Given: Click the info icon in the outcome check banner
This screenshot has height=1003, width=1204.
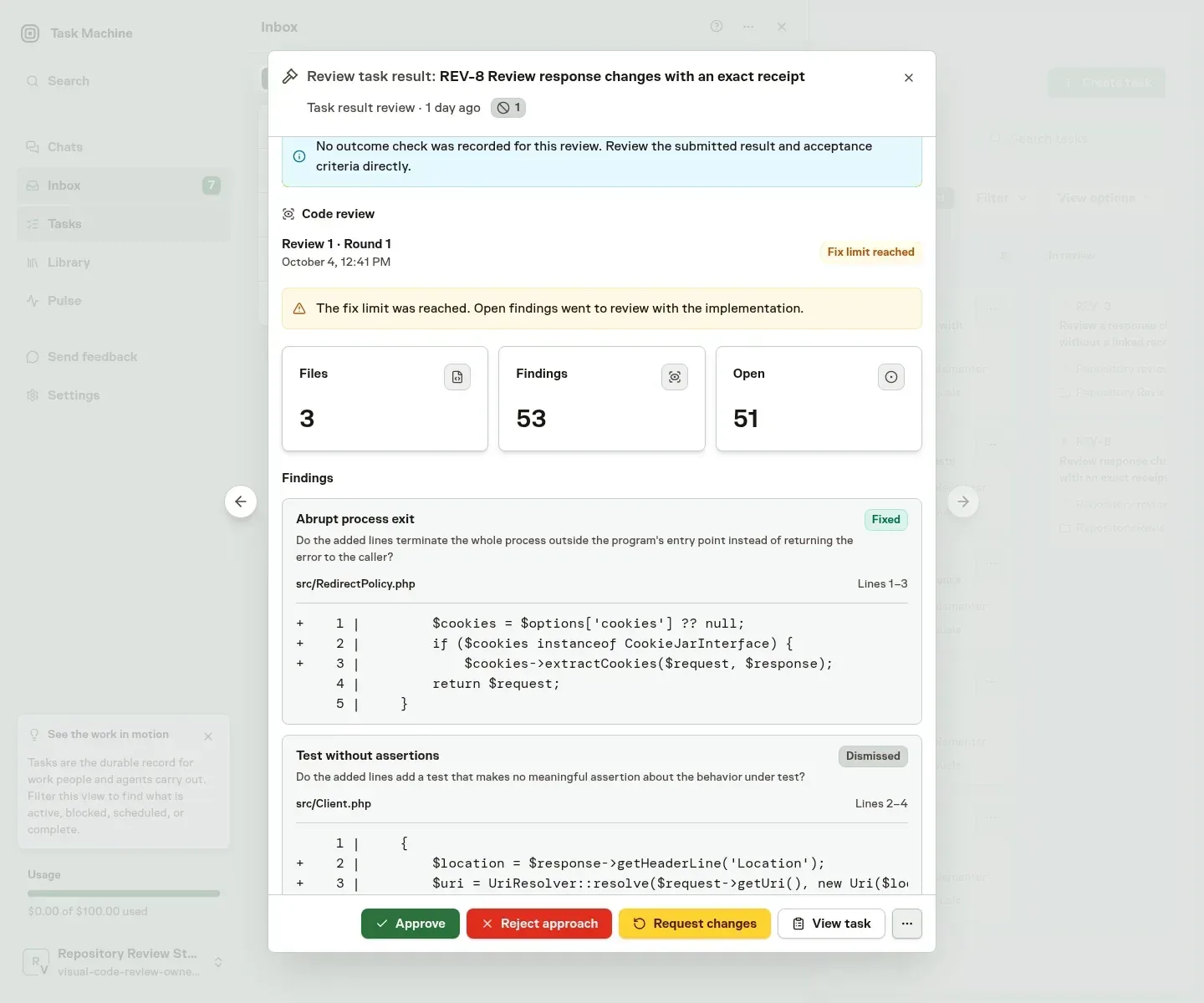Looking at the screenshot, I should click(x=299, y=156).
